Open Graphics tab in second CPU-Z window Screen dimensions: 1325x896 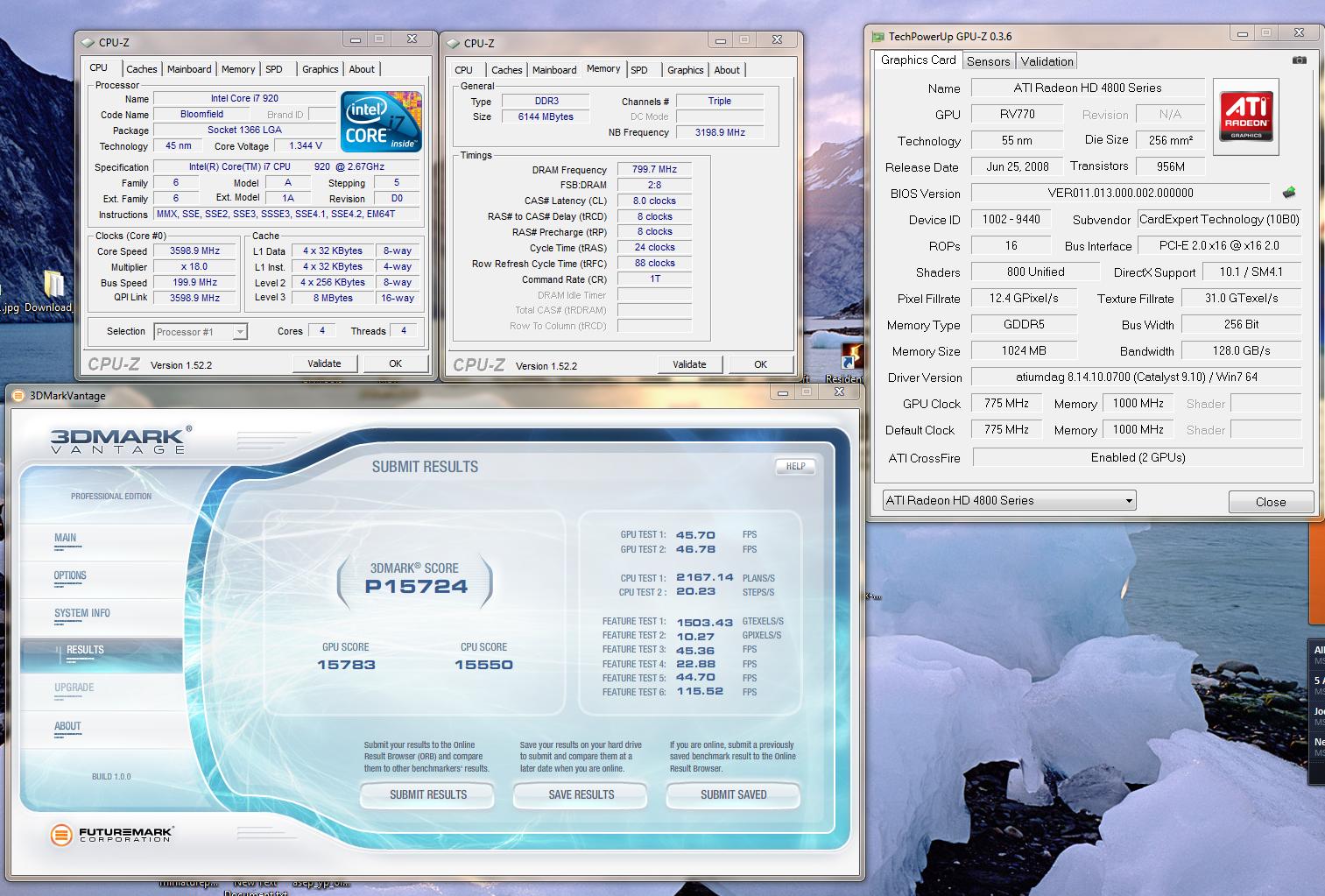(685, 70)
